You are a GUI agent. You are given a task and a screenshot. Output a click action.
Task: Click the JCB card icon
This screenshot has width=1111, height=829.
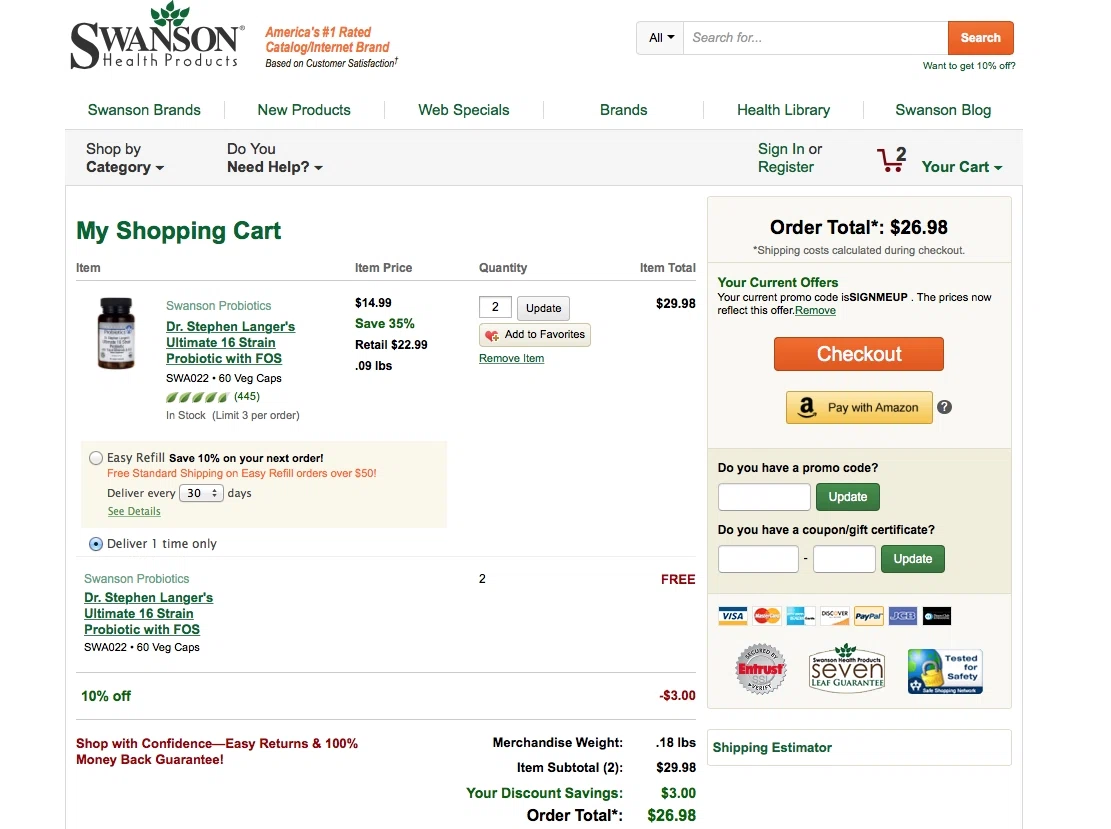(x=903, y=616)
